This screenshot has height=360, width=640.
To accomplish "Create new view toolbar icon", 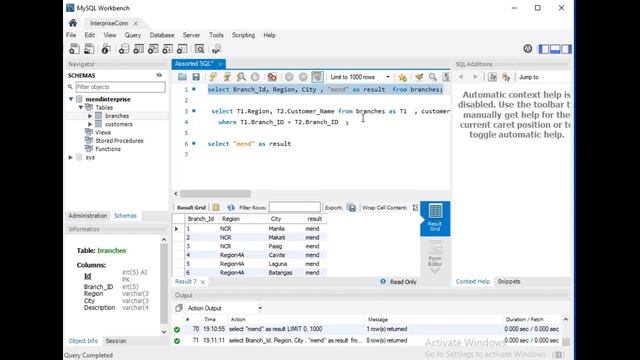I will point(153,49).
